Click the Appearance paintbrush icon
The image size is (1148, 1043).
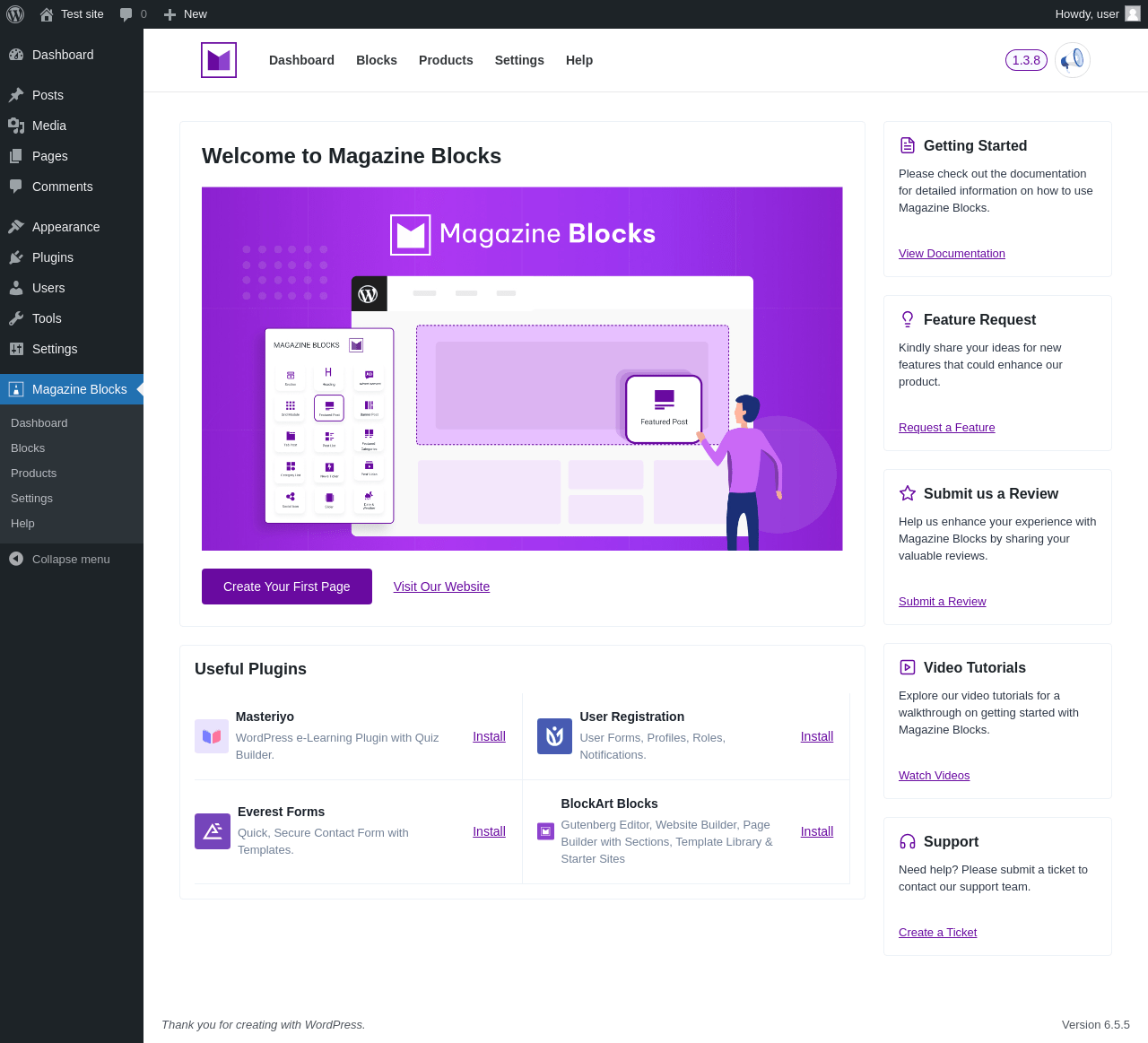(16, 227)
